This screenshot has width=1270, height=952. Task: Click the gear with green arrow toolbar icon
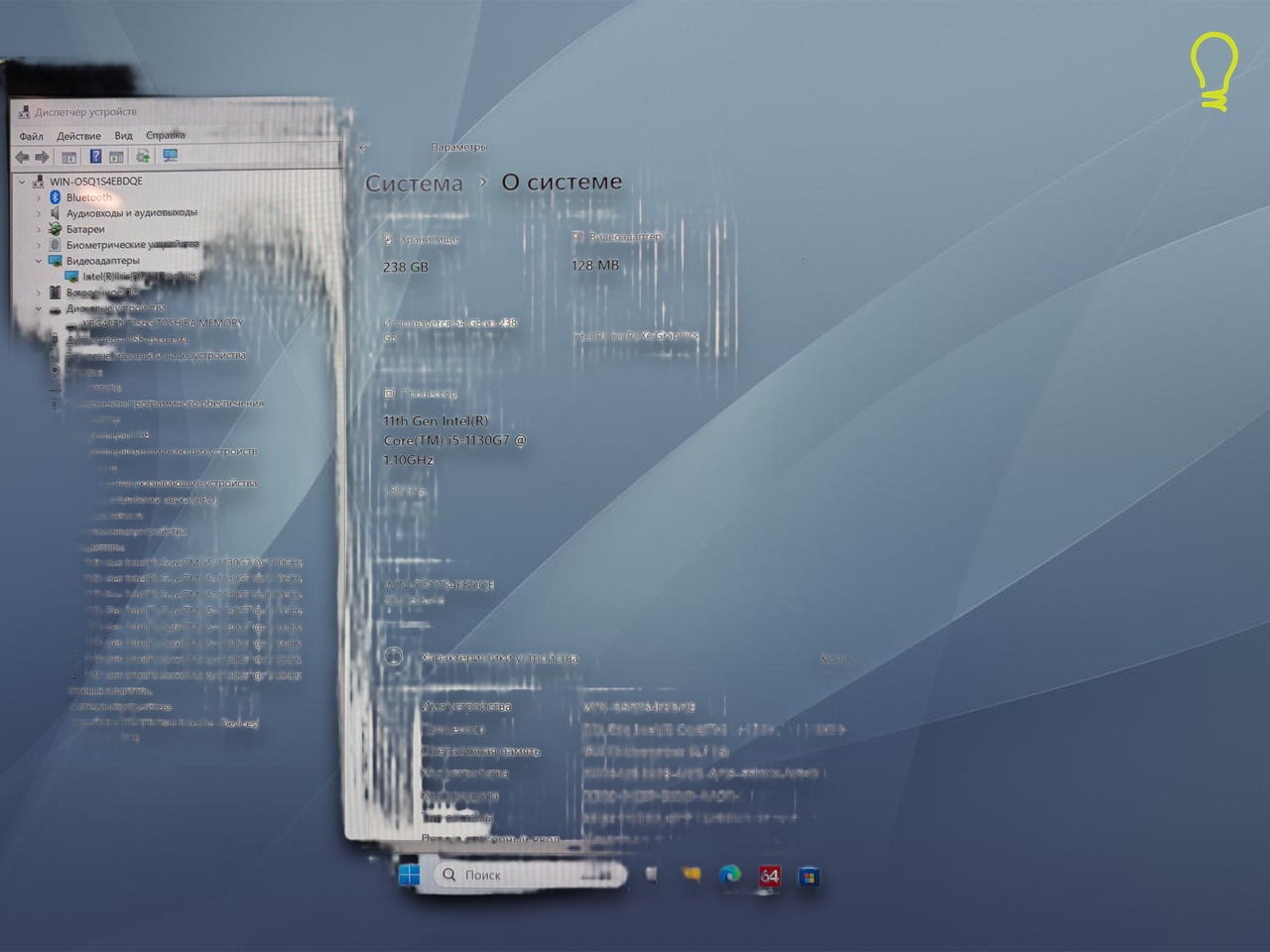143,157
